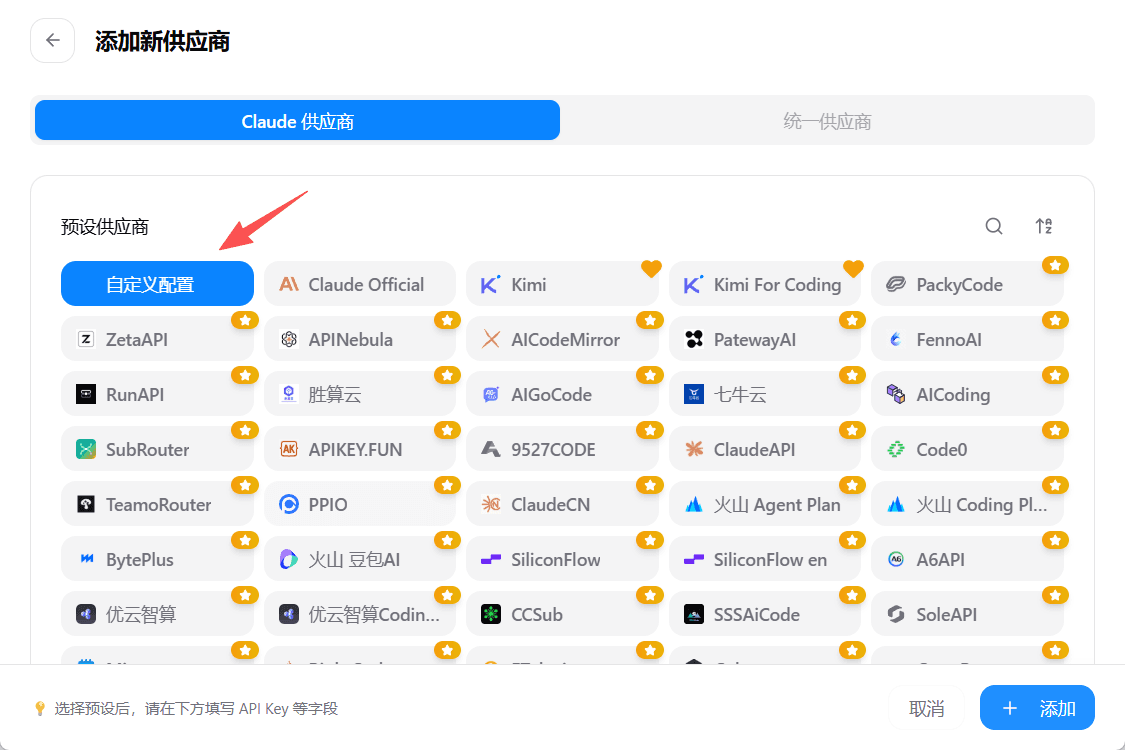Select the 火山 豆包AI preset

tap(359, 559)
